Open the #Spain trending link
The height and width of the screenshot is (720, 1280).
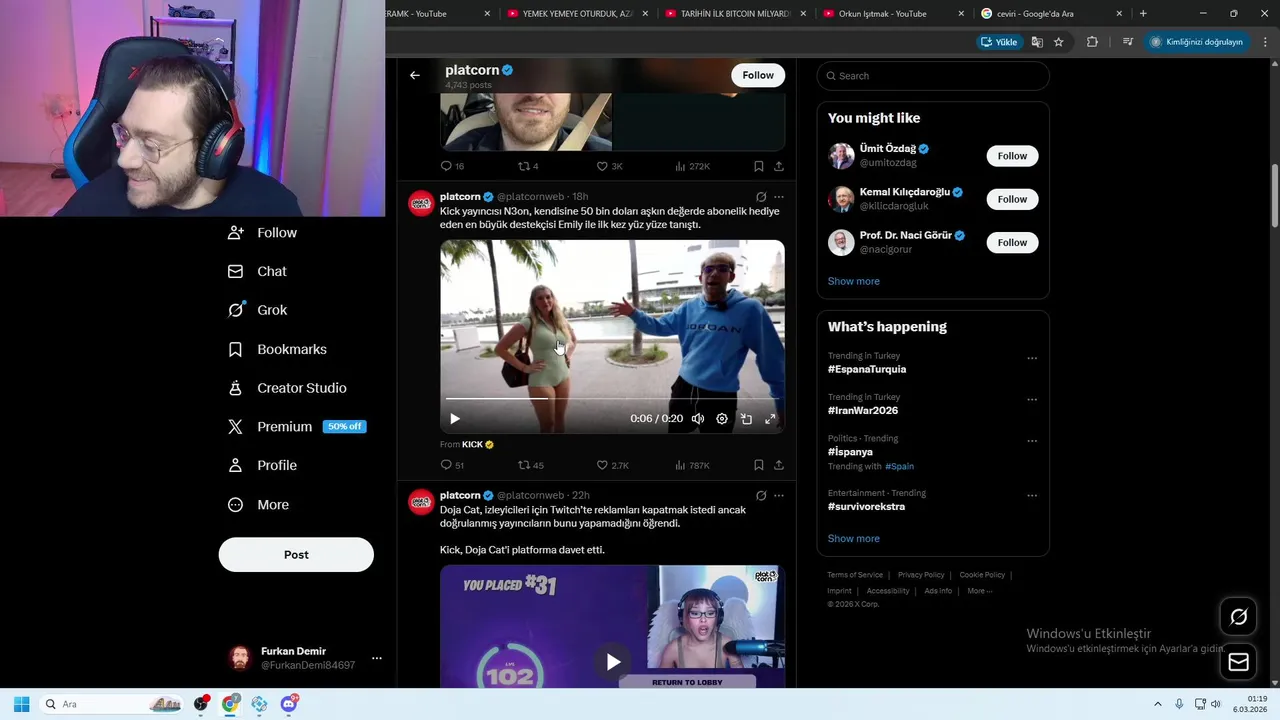[x=899, y=466]
